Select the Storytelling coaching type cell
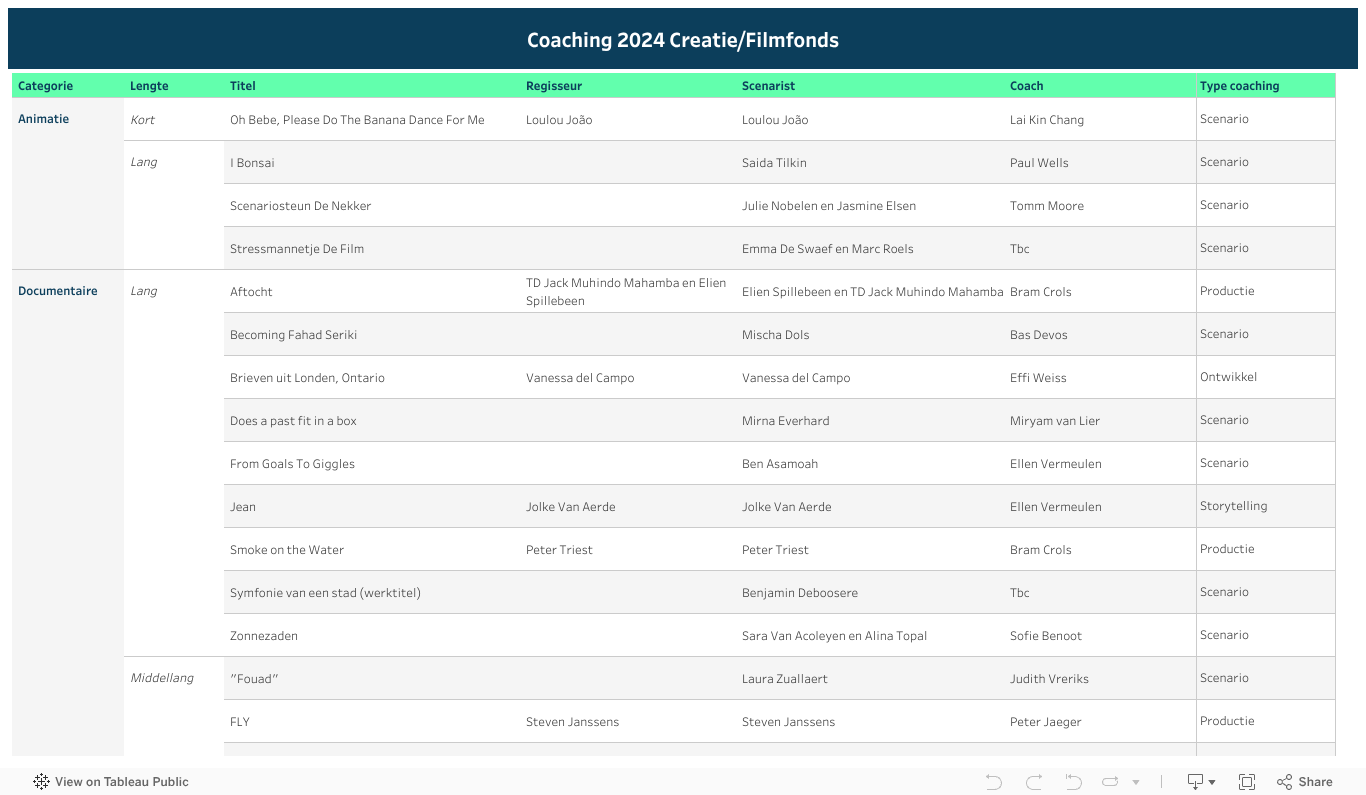This screenshot has width=1366, height=795. (1233, 506)
